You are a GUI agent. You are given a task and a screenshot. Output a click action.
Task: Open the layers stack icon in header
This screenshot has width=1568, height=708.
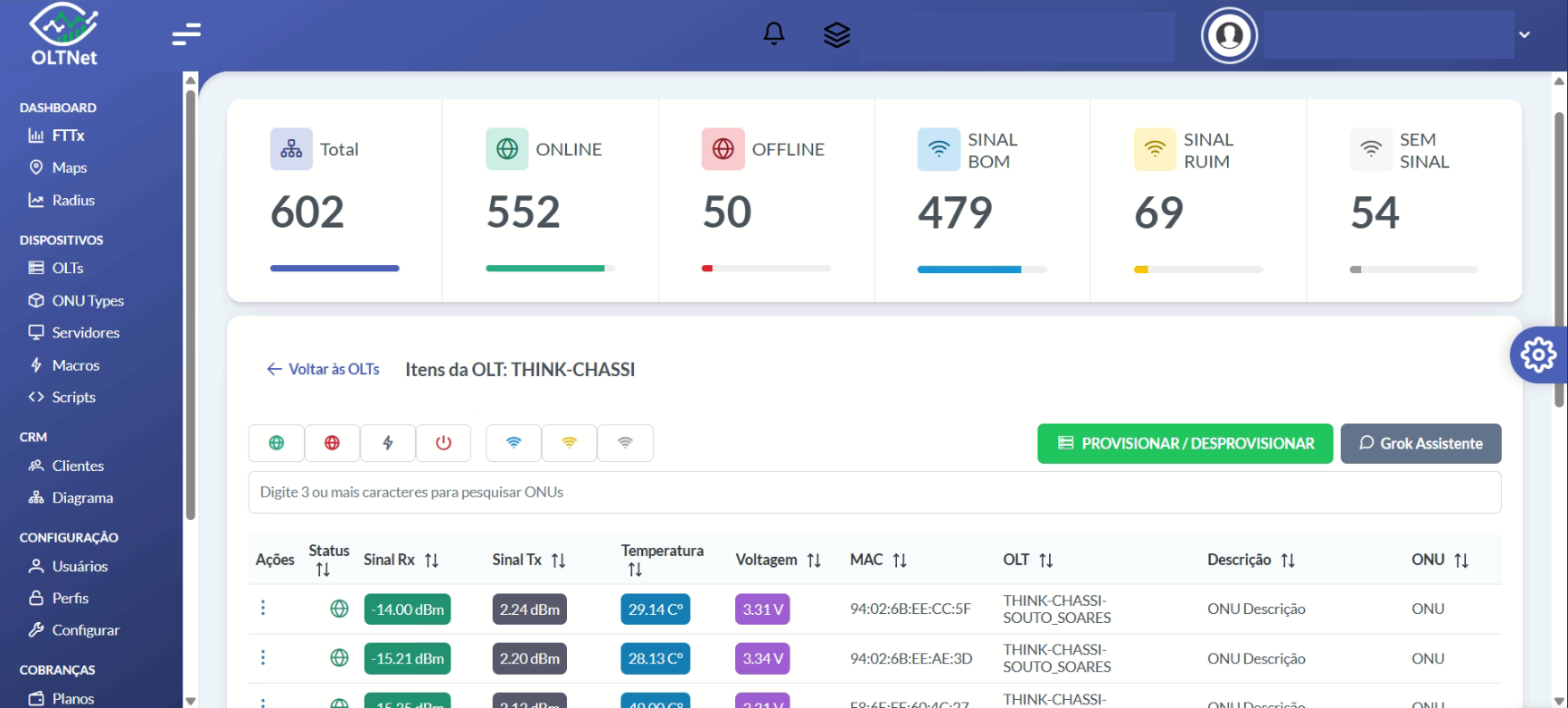click(x=836, y=35)
